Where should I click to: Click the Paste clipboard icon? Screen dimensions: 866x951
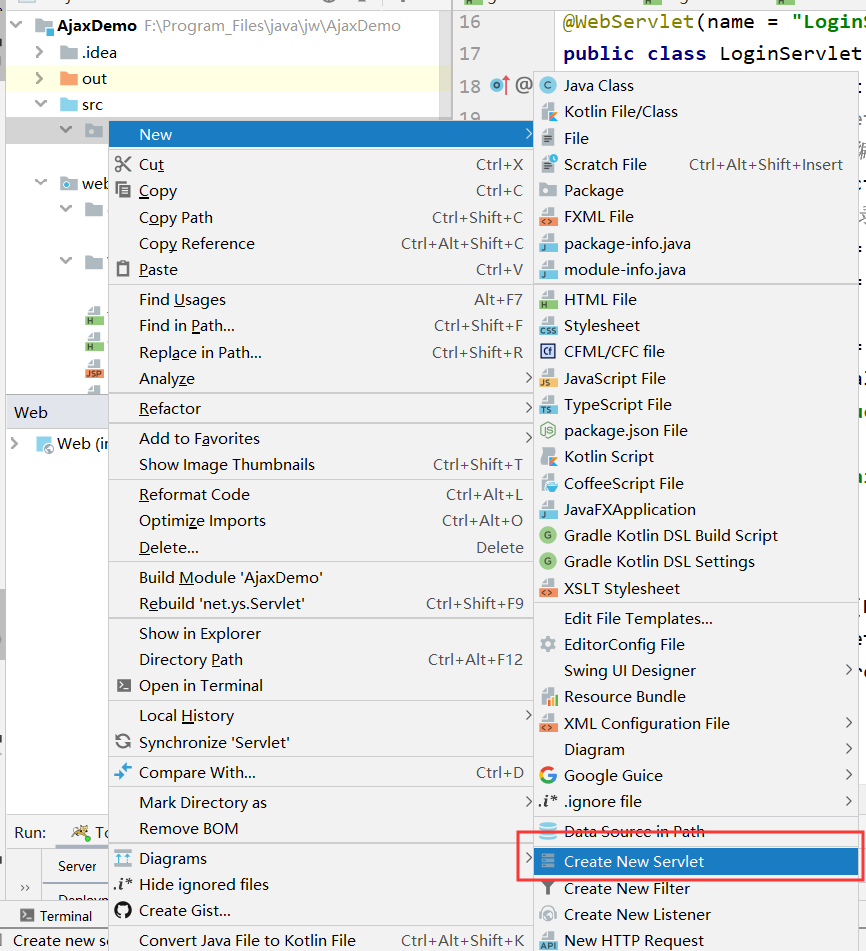(x=123, y=269)
